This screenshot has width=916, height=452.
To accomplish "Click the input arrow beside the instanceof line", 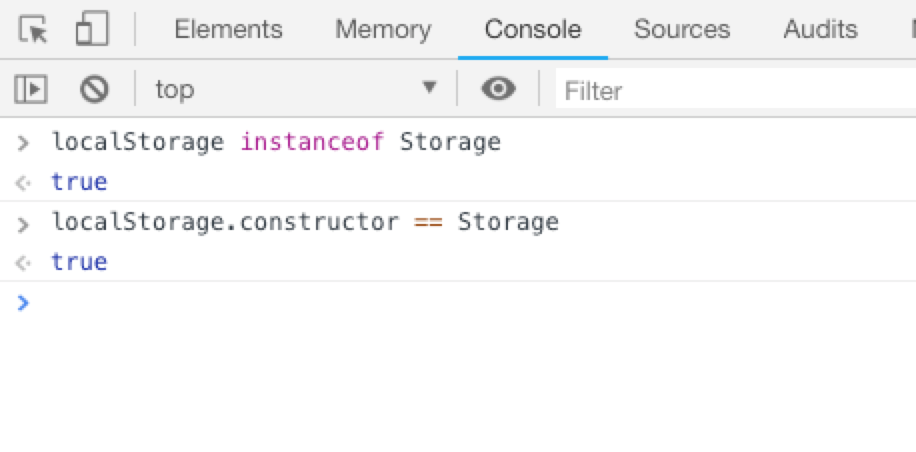I will click(x=24, y=143).
